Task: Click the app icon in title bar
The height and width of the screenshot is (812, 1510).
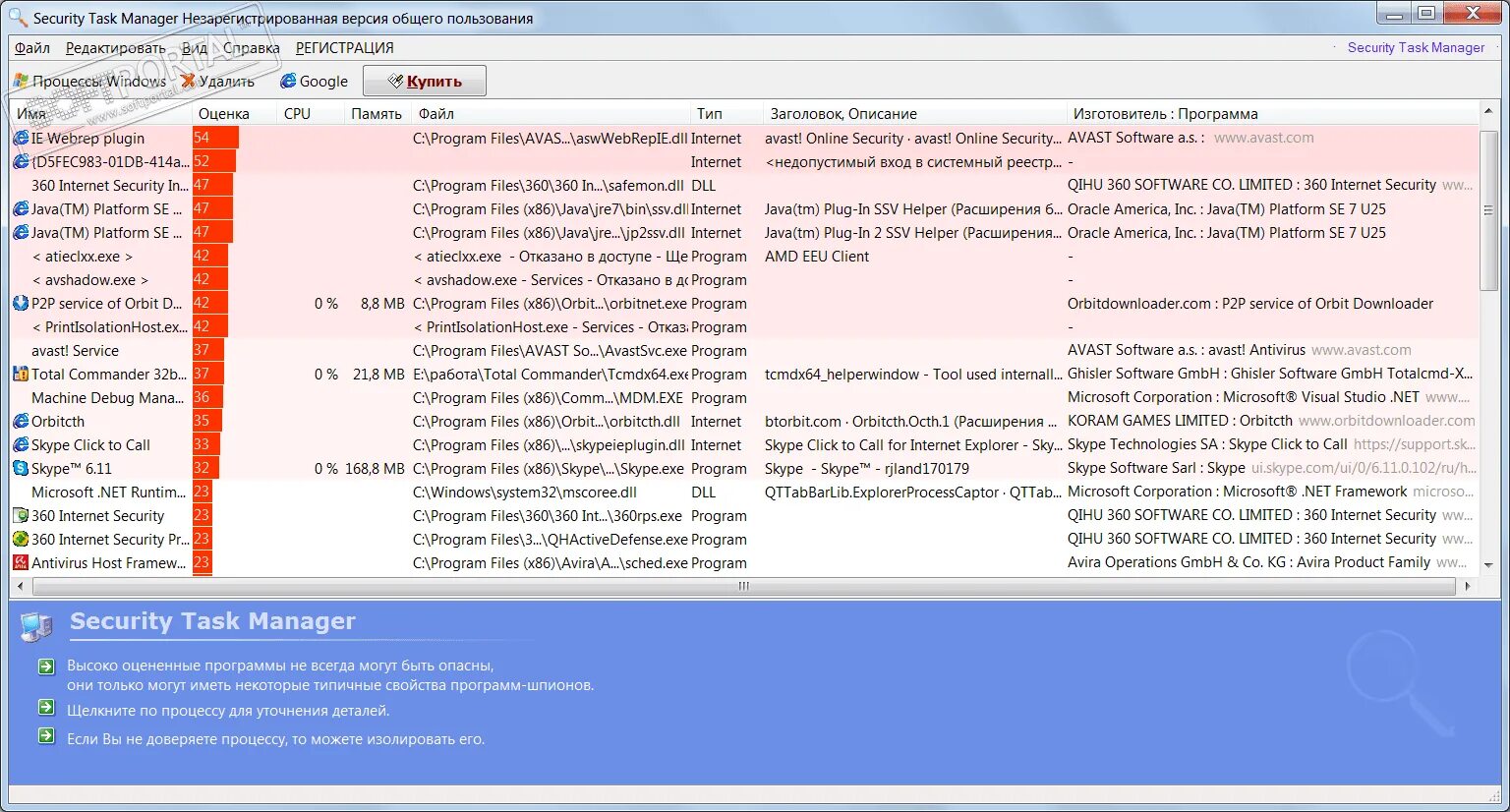Action: click(18, 18)
